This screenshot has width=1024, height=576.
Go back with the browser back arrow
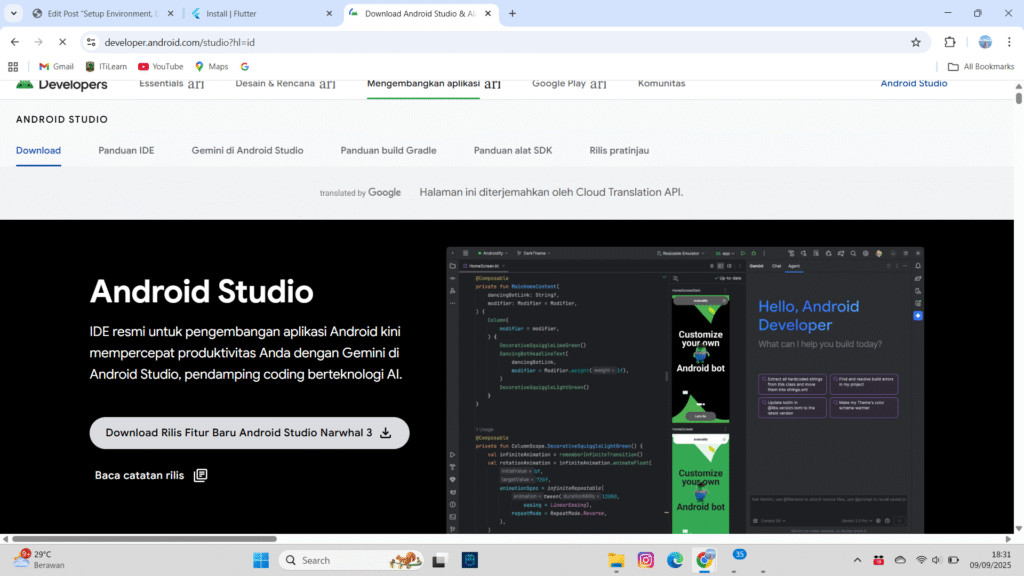click(x=14, y=42)
